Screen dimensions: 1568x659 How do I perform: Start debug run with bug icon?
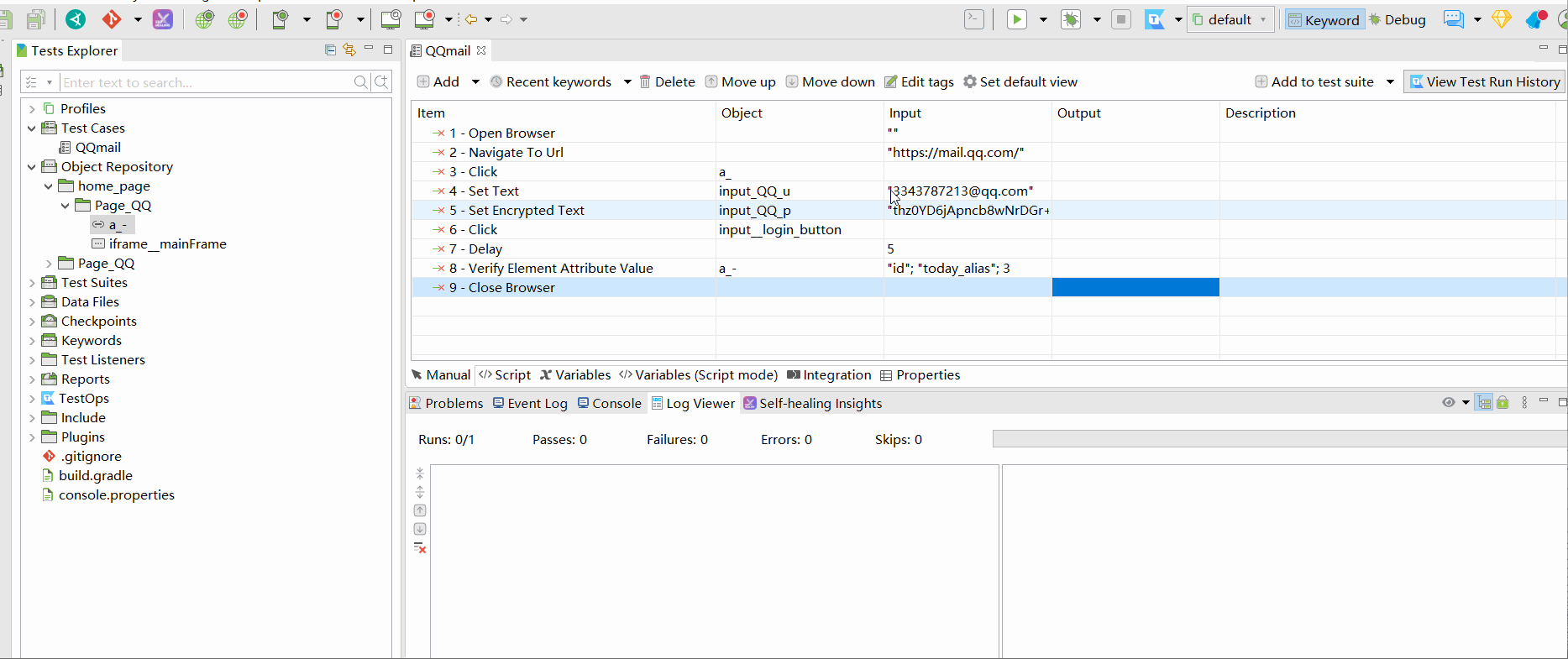point(1071,19)
